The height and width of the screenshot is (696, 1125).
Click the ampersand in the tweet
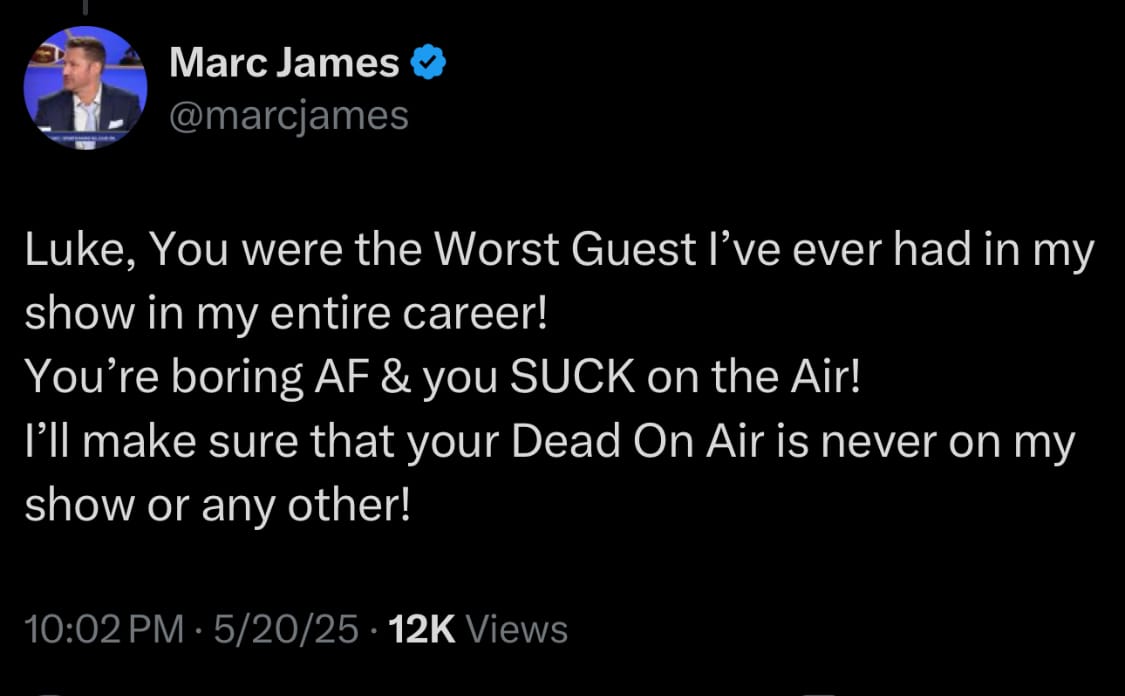click(395, 377)
